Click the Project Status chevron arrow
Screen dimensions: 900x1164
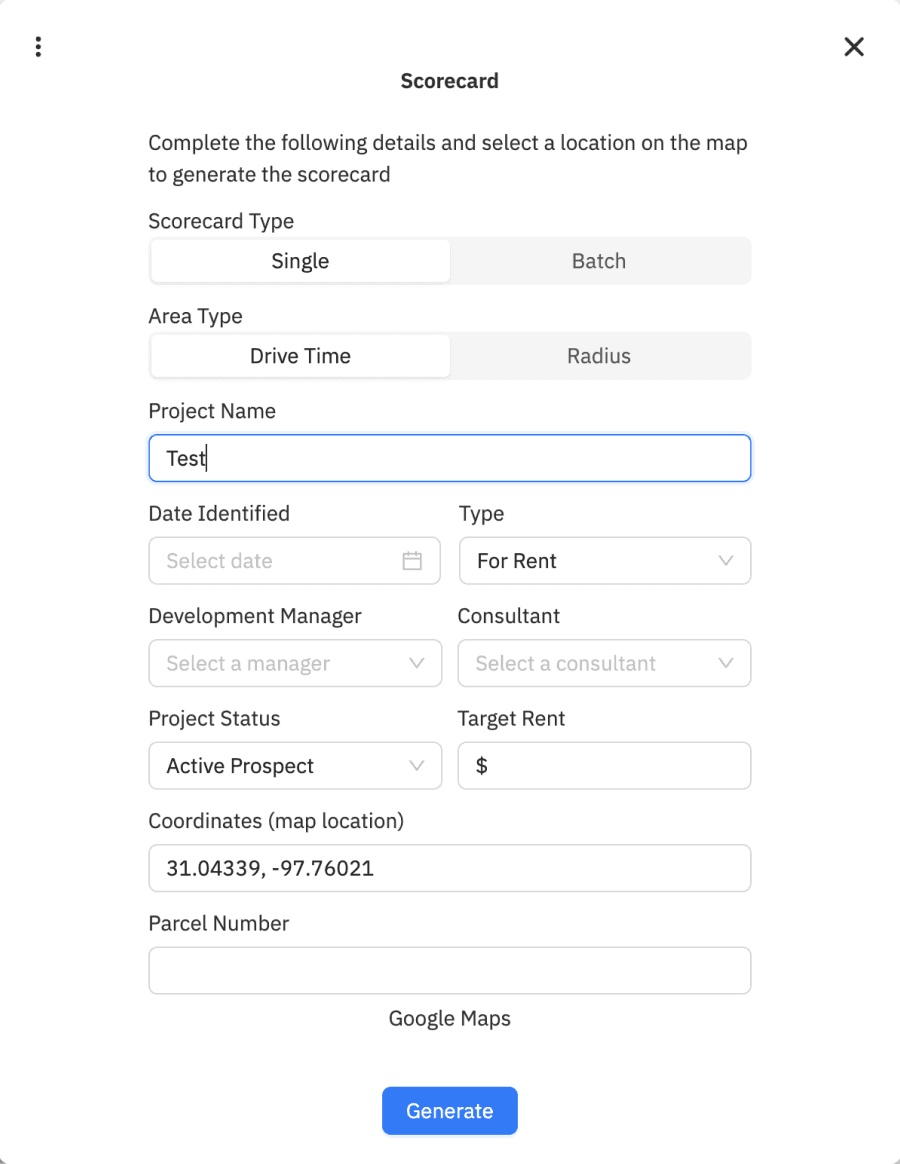417,765
